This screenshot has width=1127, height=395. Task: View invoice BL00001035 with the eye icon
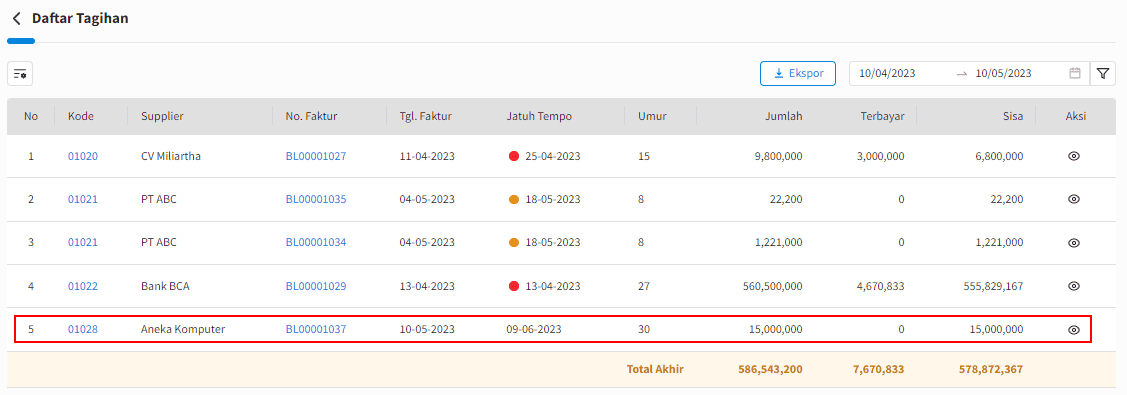1074,200
